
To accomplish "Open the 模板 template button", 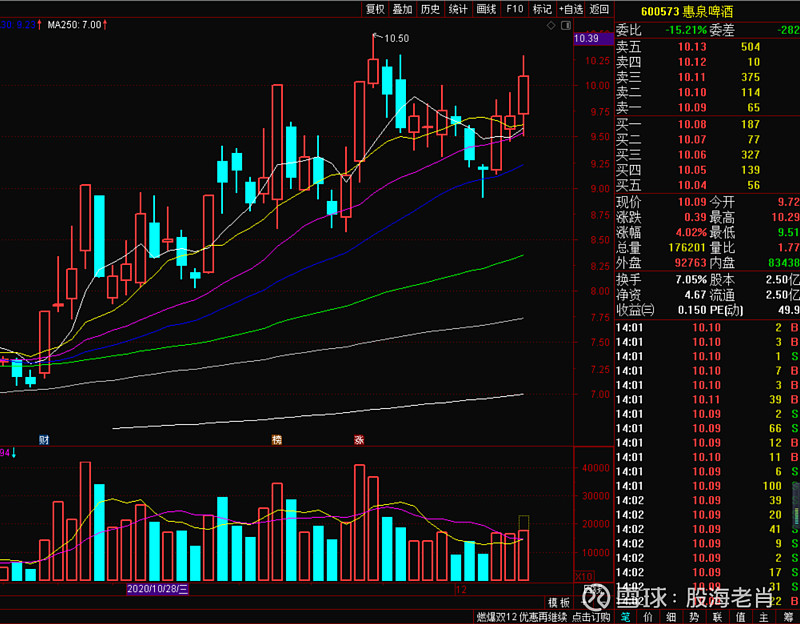I will [559, 602].
